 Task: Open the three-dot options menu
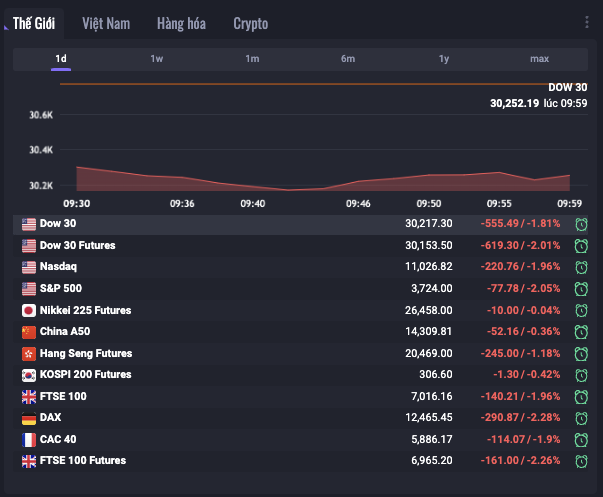[587, 22]
